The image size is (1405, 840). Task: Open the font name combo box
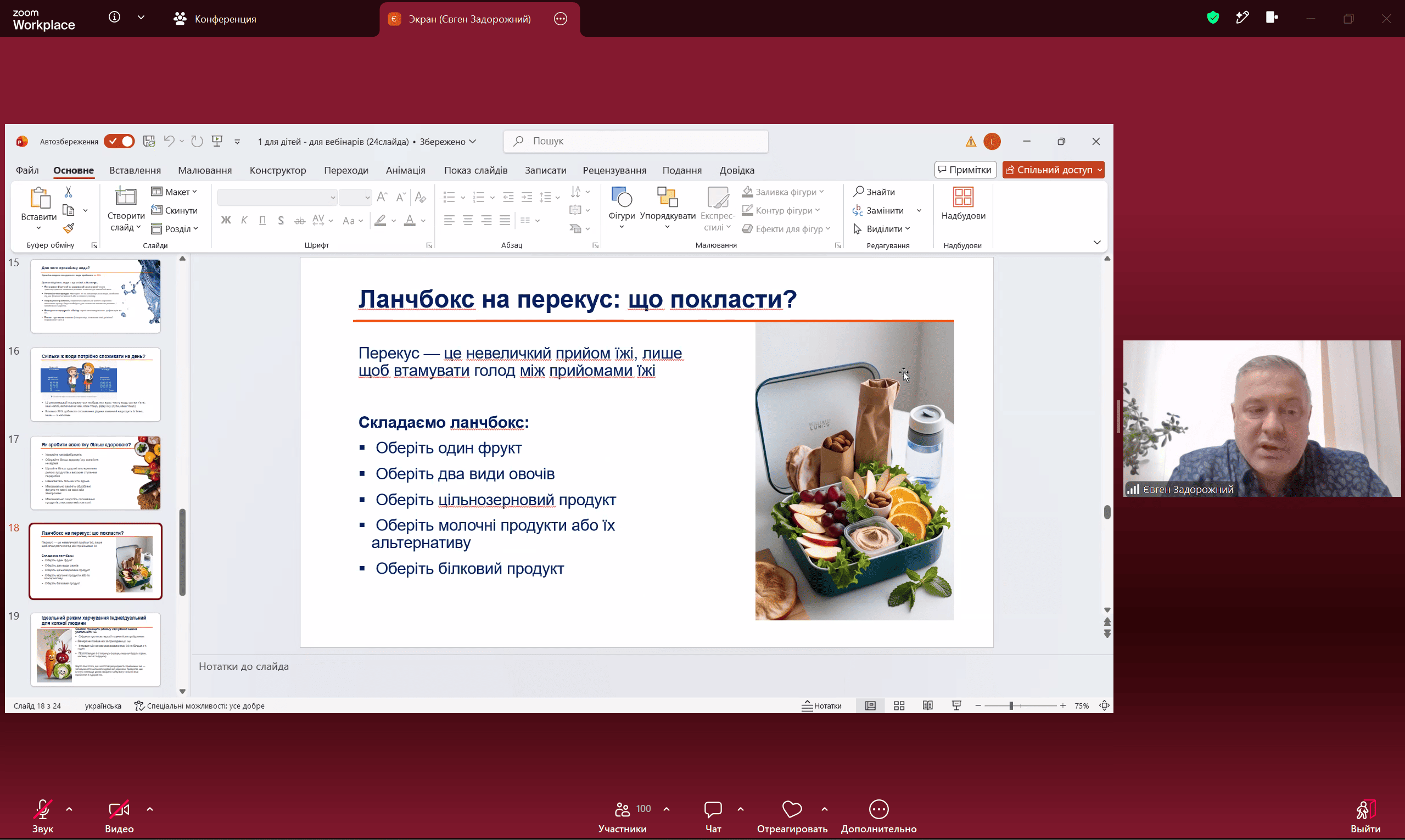(x=277, y=197)
